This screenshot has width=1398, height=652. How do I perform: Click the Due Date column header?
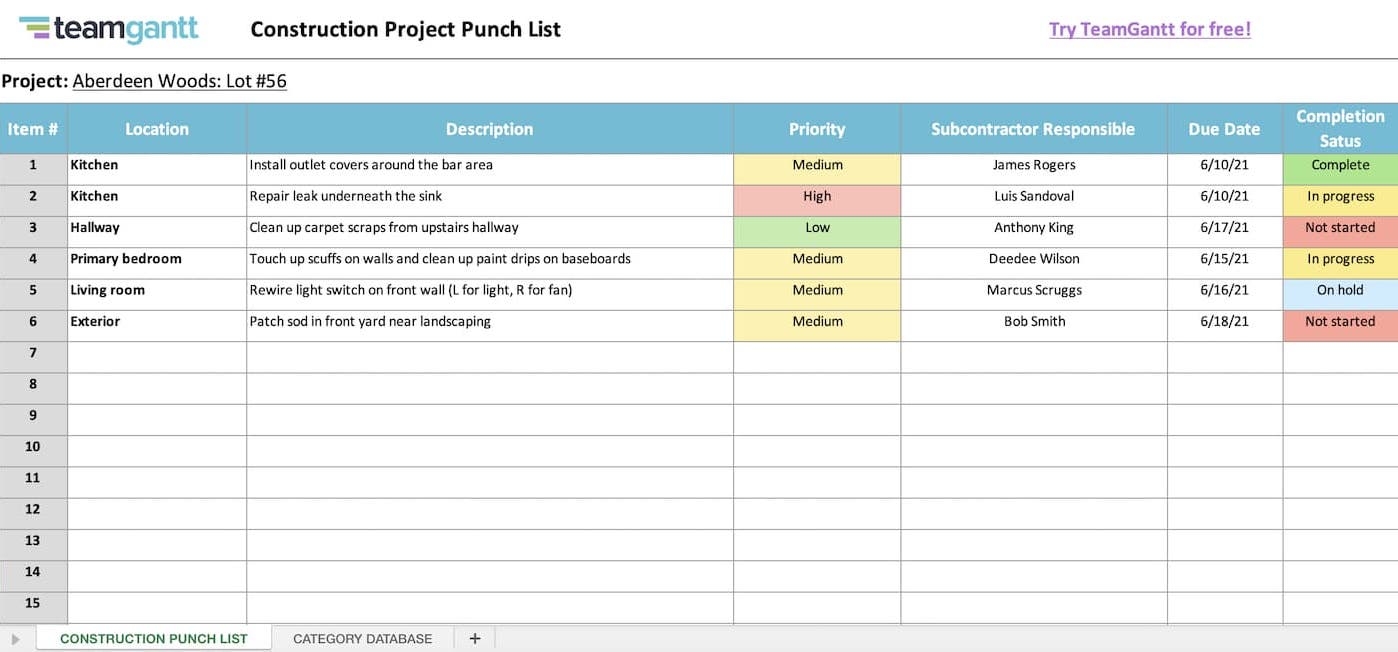[x=1224, y=128]
